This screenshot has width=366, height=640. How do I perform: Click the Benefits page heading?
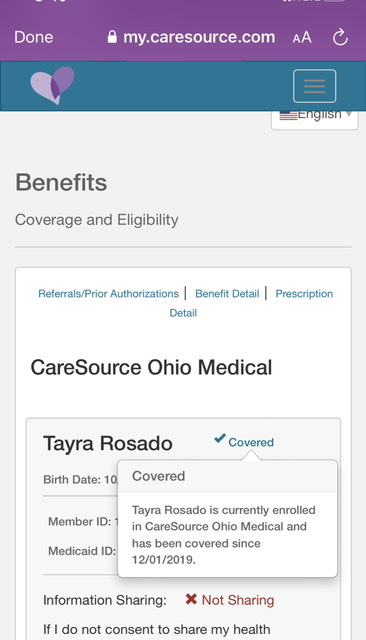click(x=61, y=182)
